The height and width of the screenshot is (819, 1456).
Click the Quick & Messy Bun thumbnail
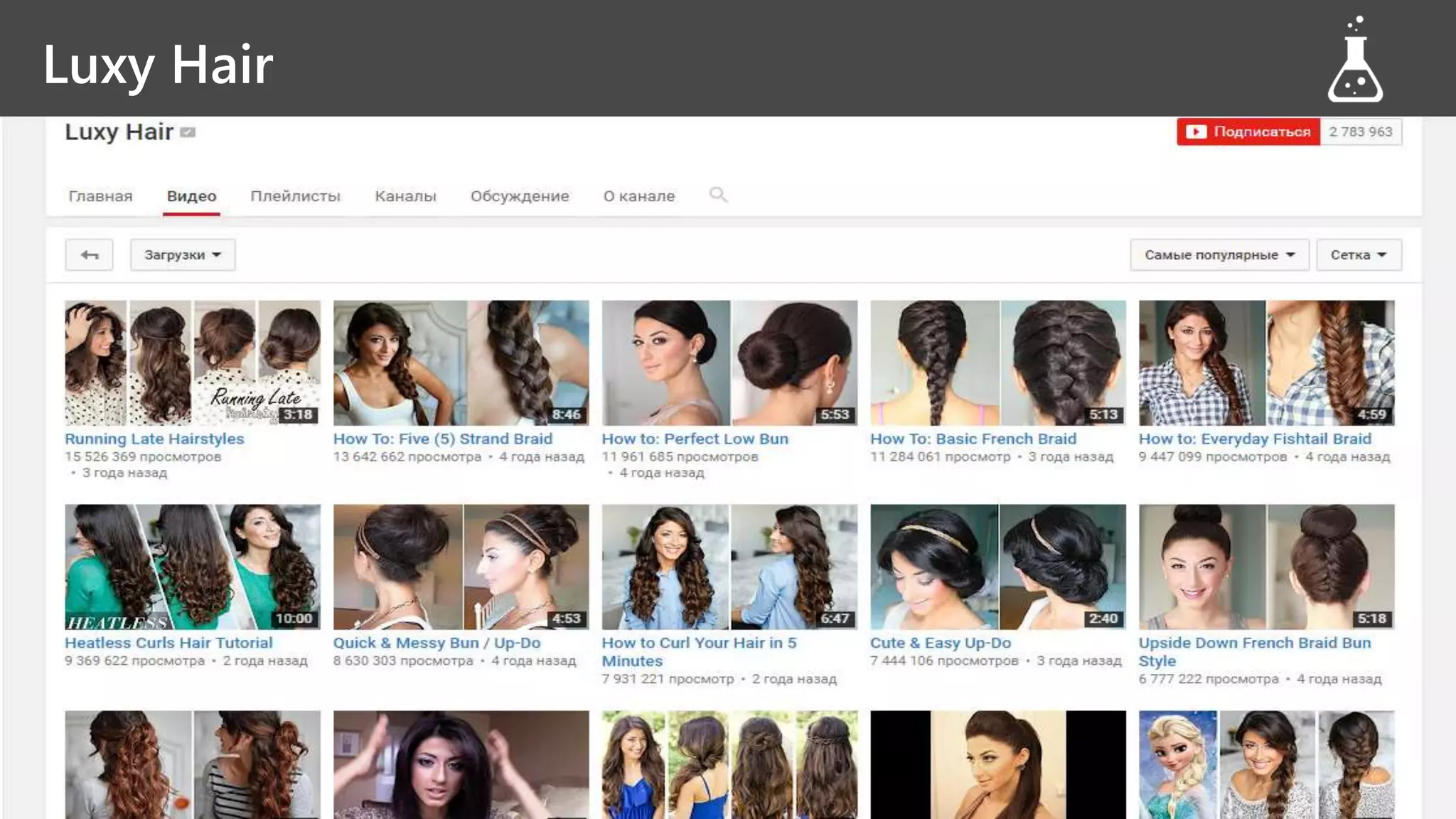461,567
